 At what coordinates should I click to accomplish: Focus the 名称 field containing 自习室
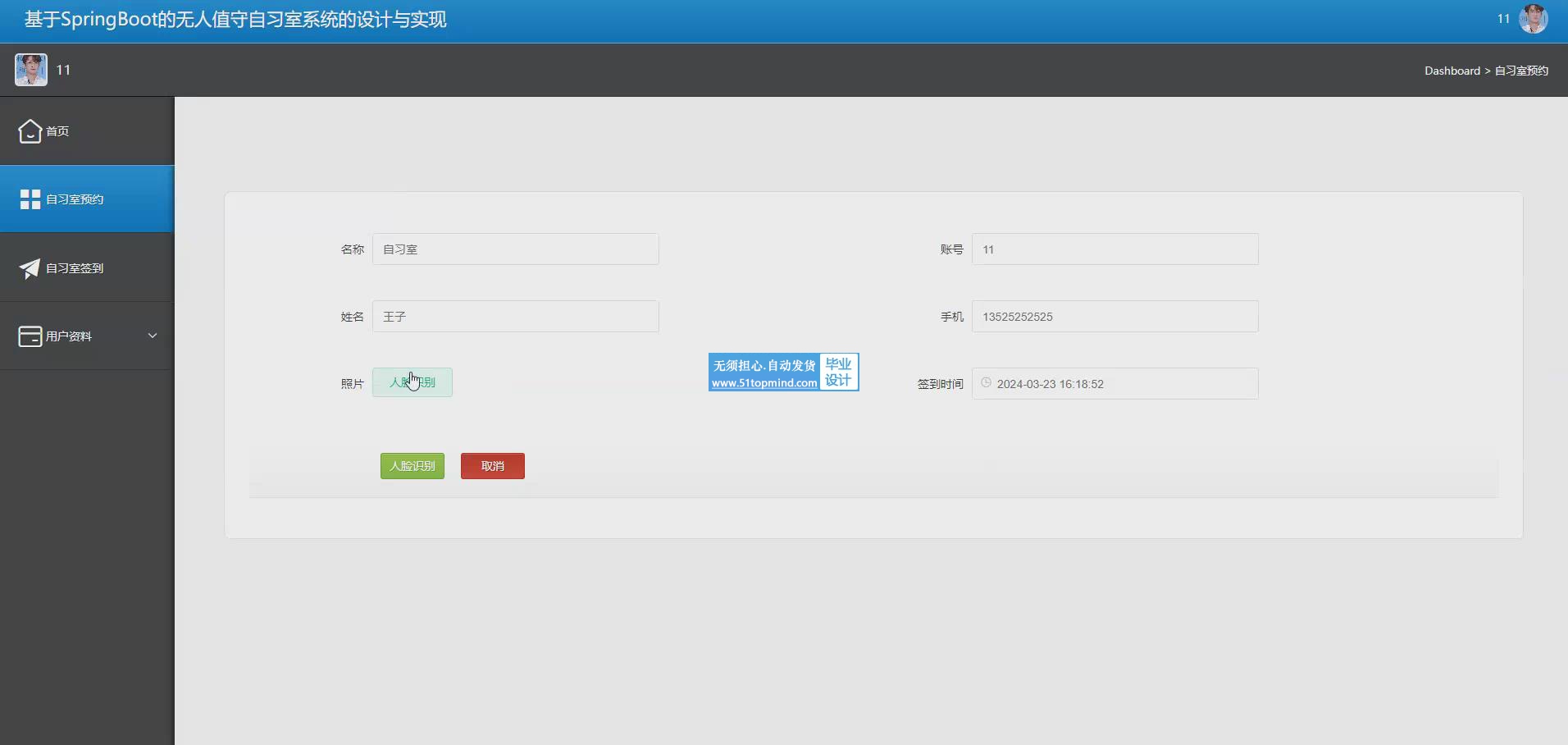click(516, 249)
